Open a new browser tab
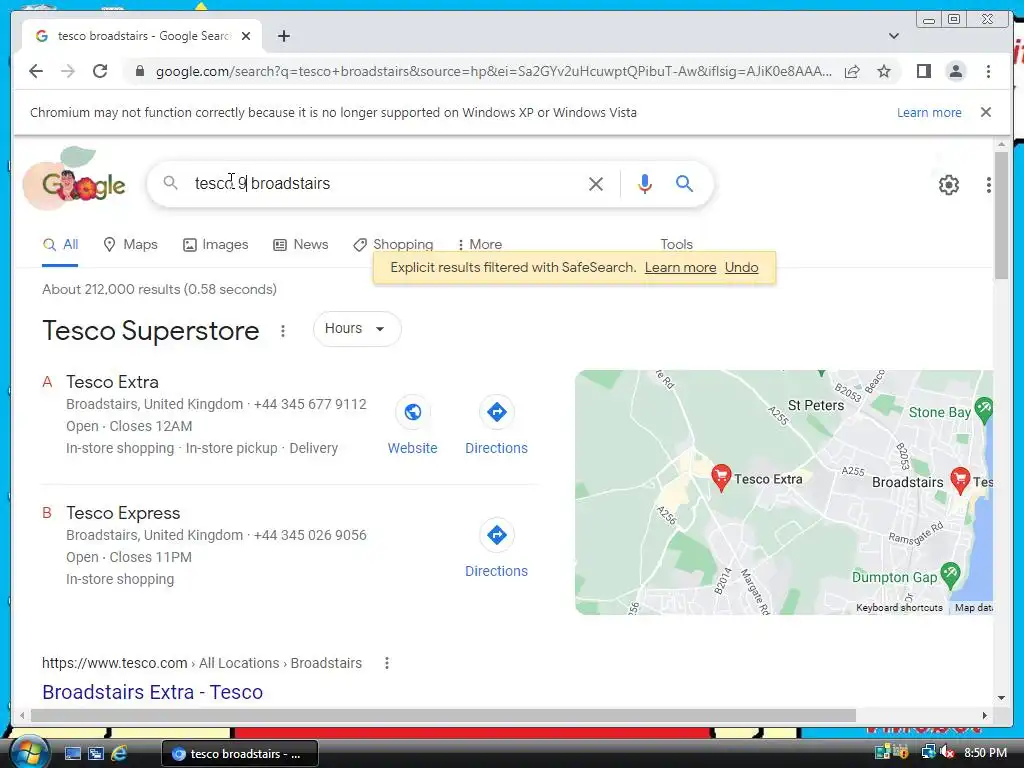Image resolution: width=1024 pixels, height=768 pixels. point(283,36)
